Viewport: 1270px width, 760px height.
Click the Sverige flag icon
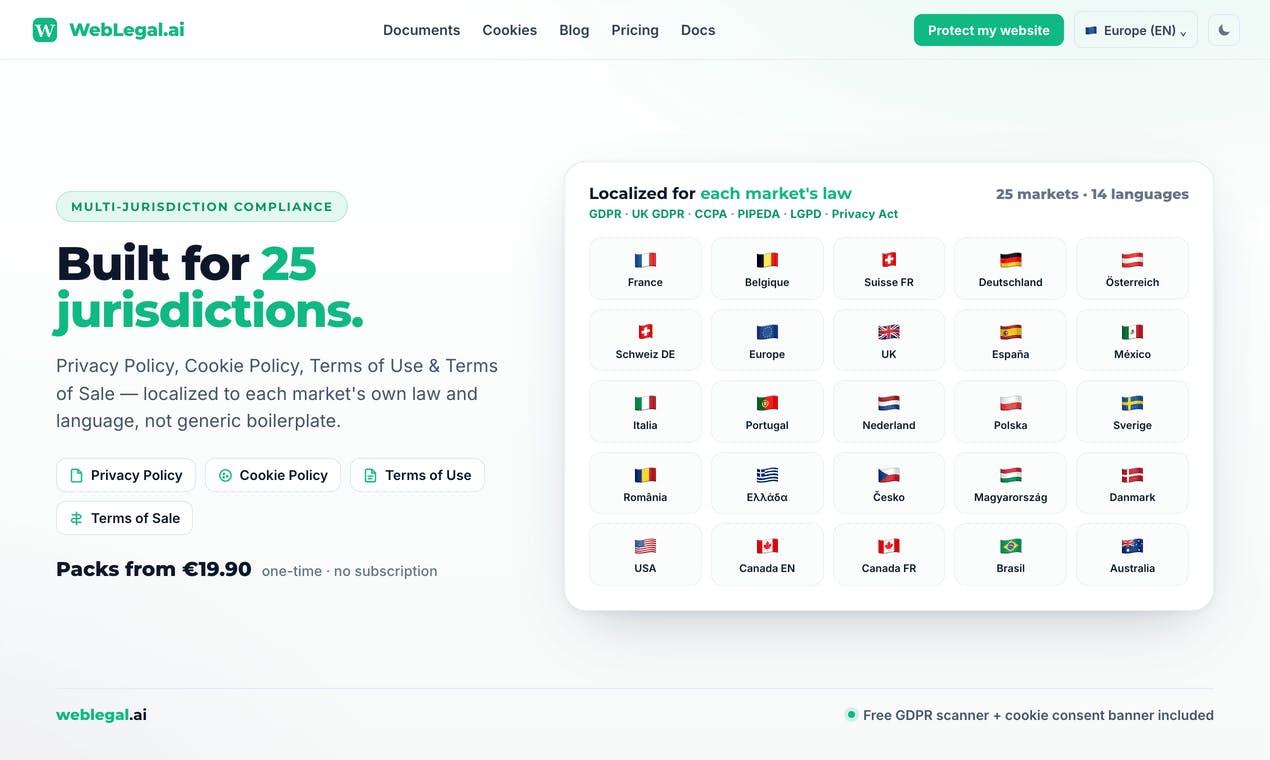[1132, 403]
